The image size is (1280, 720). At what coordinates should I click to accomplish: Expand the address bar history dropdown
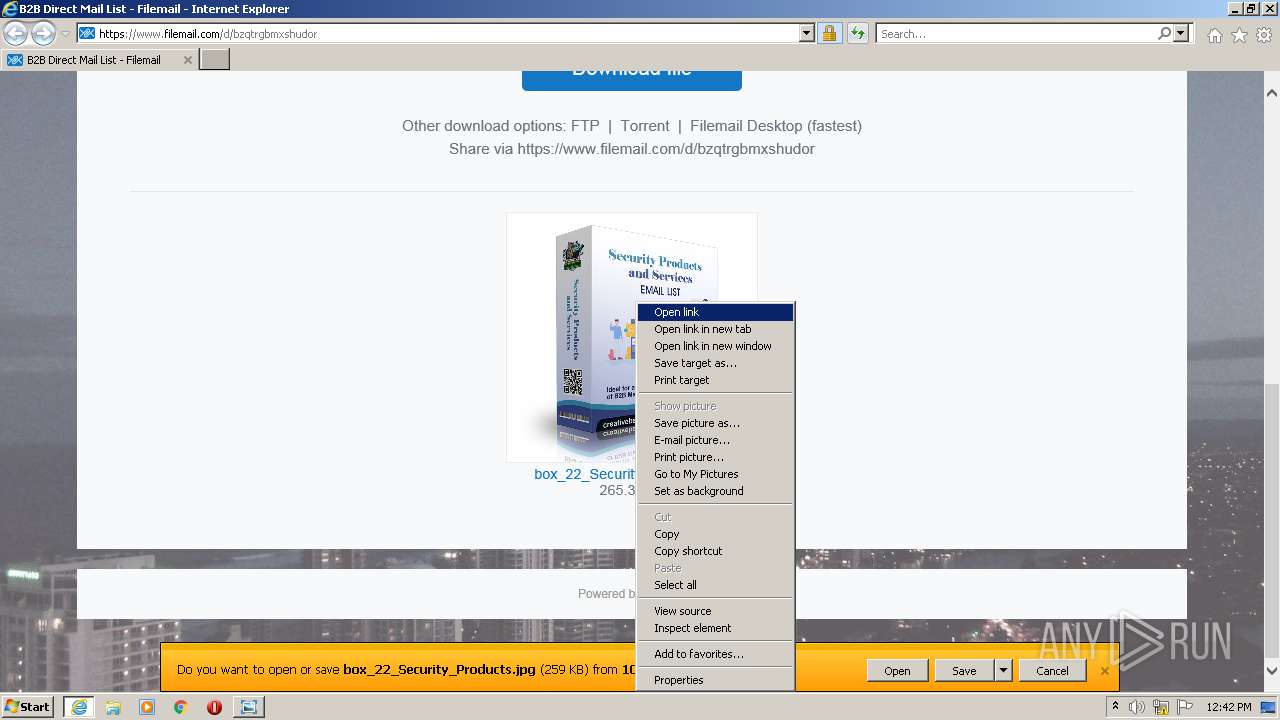tap(807, 33)
